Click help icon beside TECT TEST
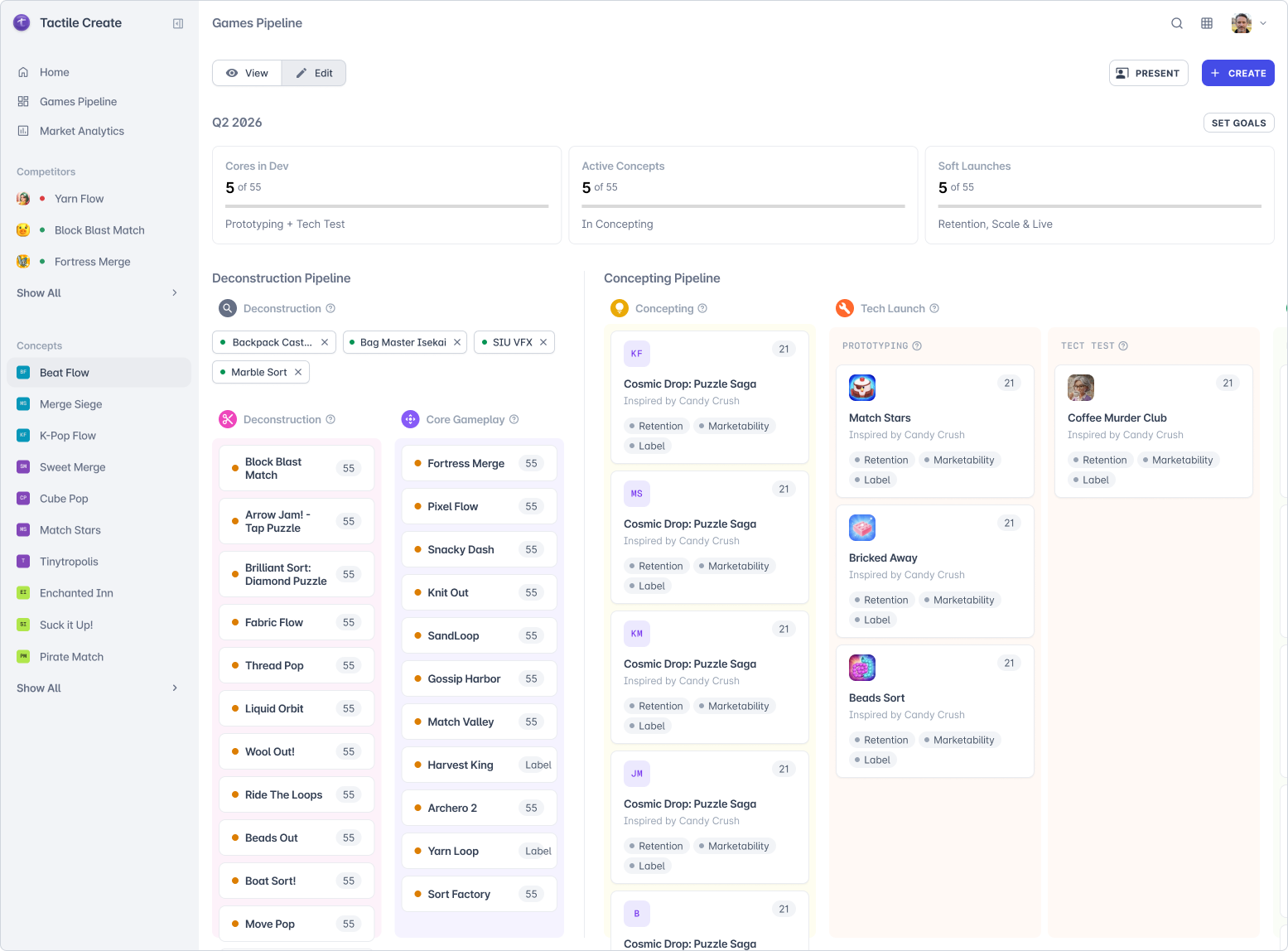The height and width of the screenshot is (951, 1288). click(x=1123, y=345)
